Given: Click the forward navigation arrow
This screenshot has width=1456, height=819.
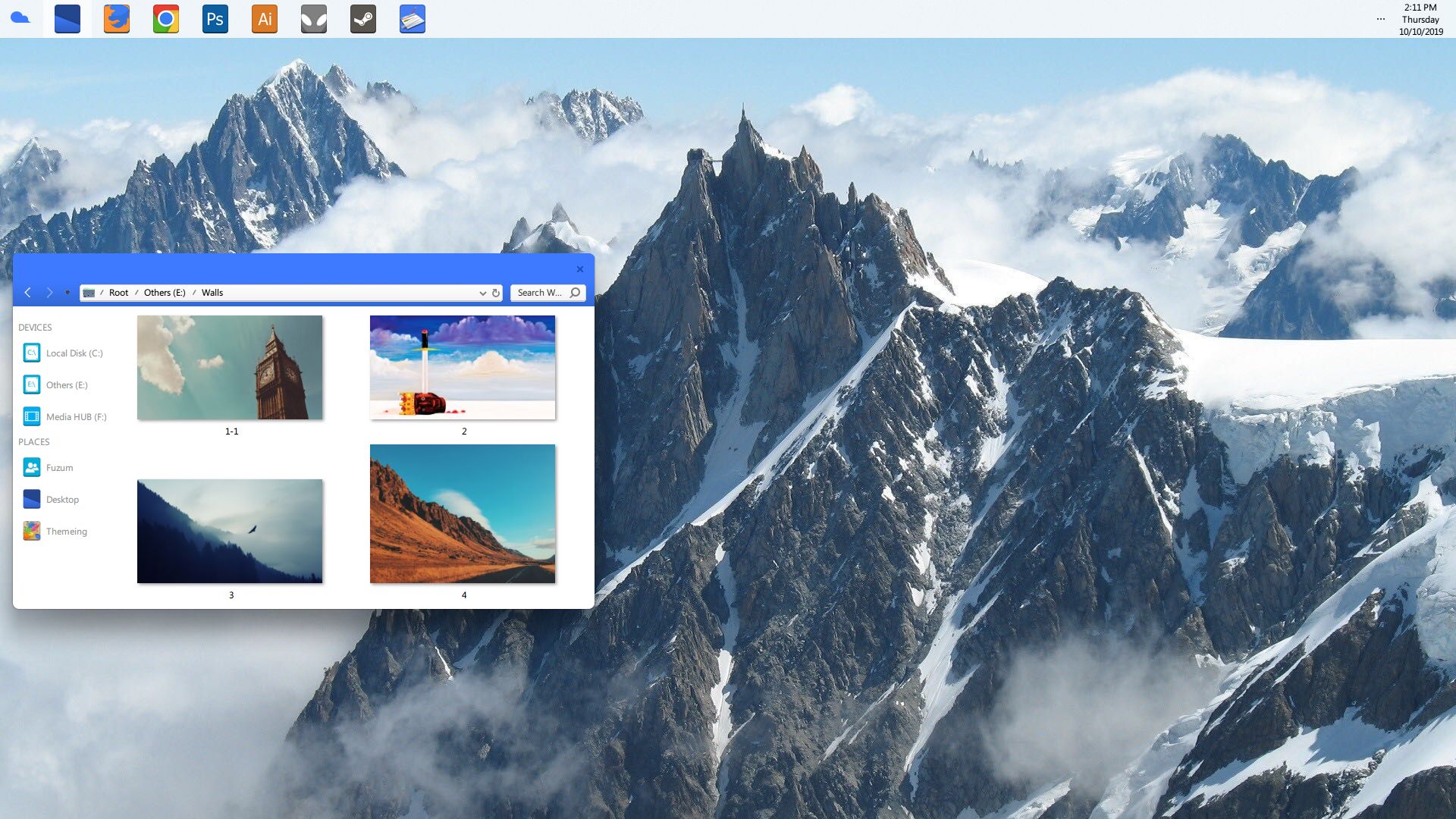Looking at the screenshot, I should (x=49, y=293).
